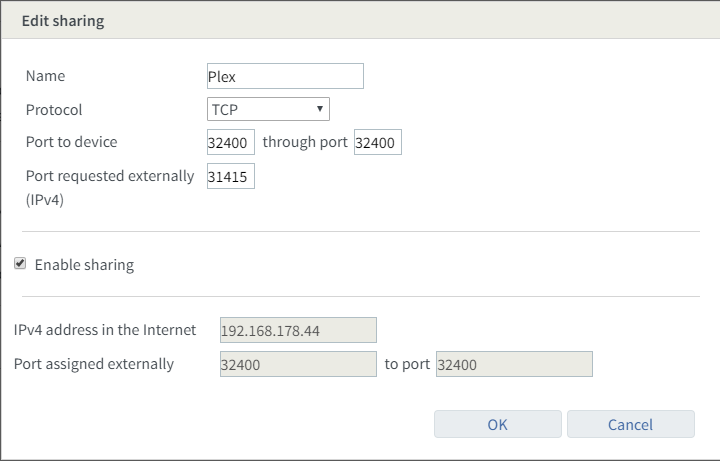Click the IPv4 address in the Internet label
The image size is (720, 461).
coord(104,330)
